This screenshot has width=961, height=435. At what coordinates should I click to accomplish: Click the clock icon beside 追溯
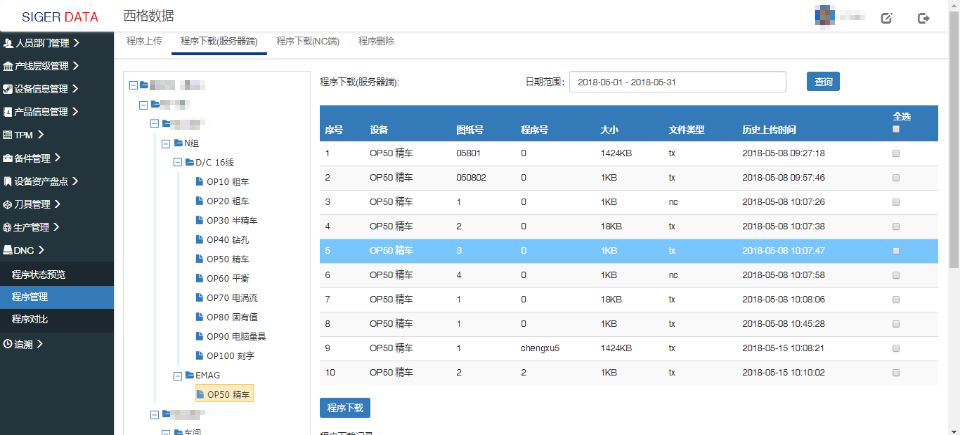(7, 344)
